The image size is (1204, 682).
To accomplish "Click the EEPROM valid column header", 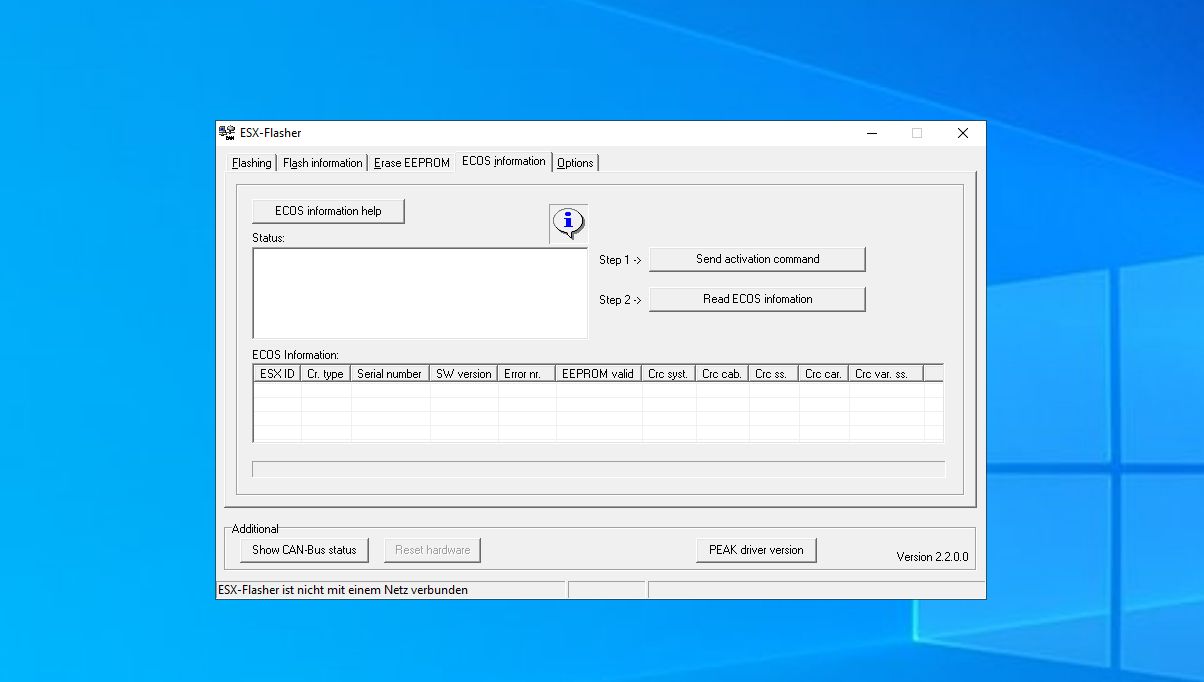I will pos(598,372).
